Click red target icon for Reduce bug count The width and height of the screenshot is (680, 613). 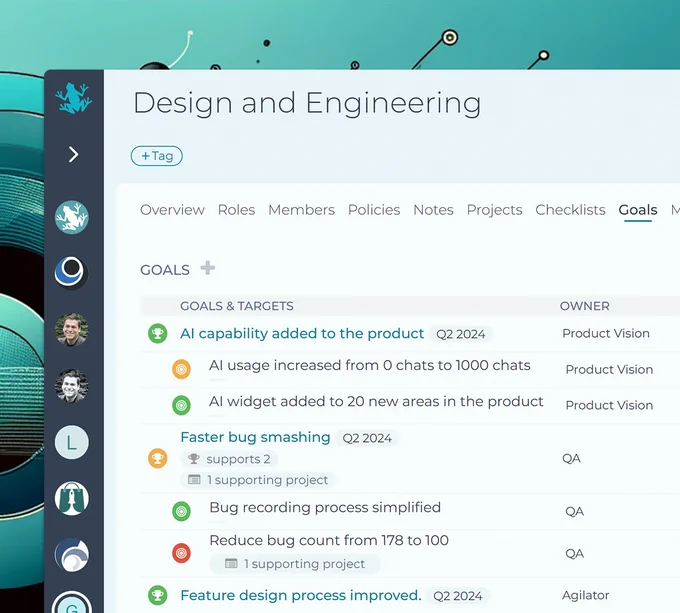[181, 553]
